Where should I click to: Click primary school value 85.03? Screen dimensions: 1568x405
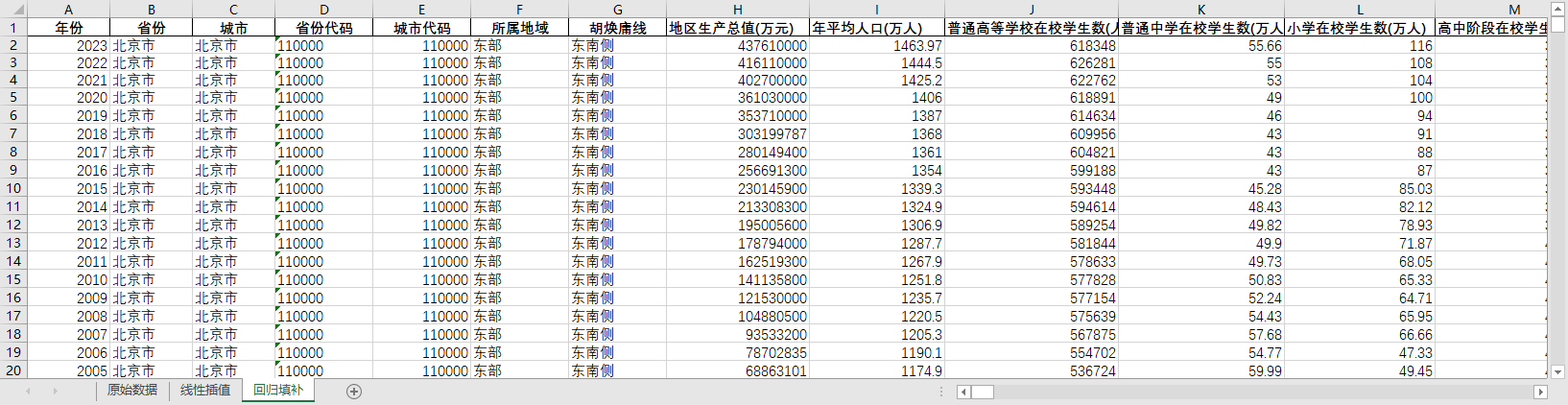point(1360,189)
